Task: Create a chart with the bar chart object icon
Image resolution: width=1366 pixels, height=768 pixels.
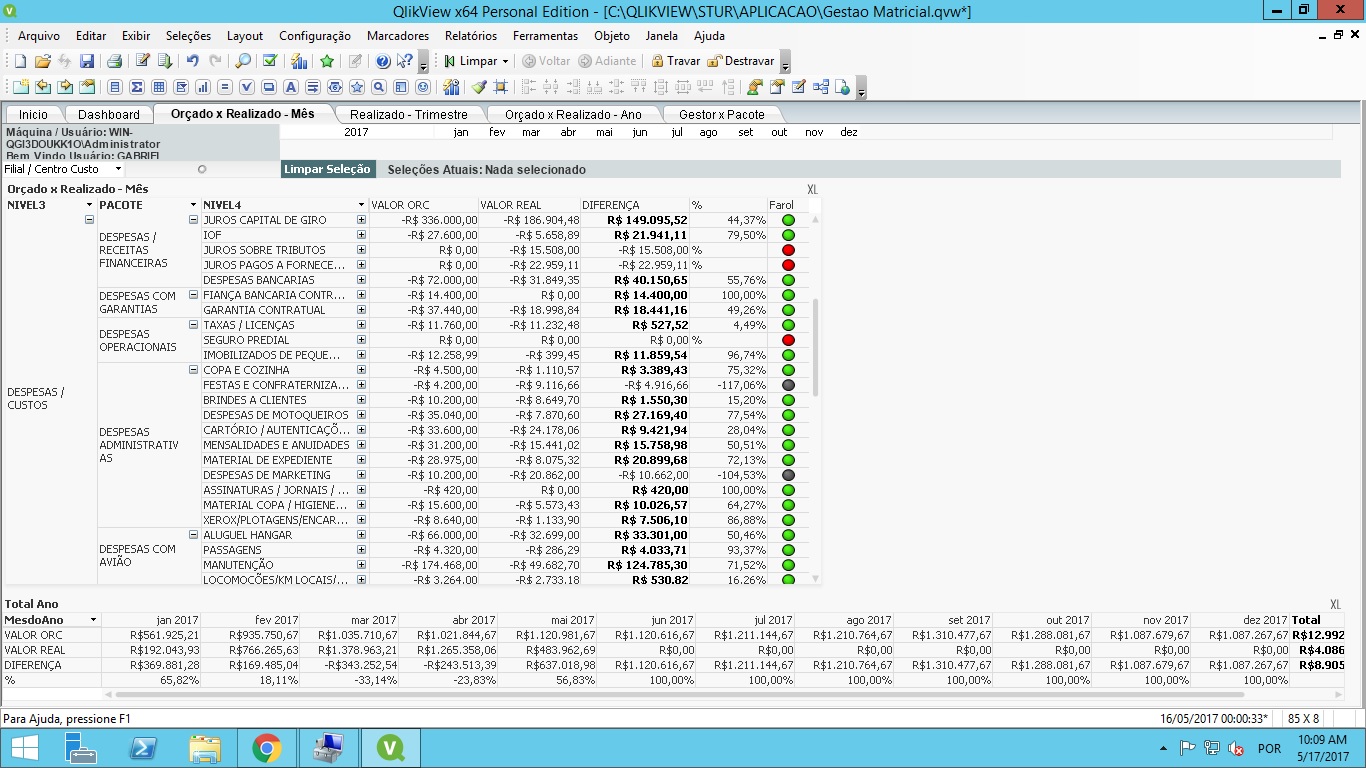Action: coord(203,87)
